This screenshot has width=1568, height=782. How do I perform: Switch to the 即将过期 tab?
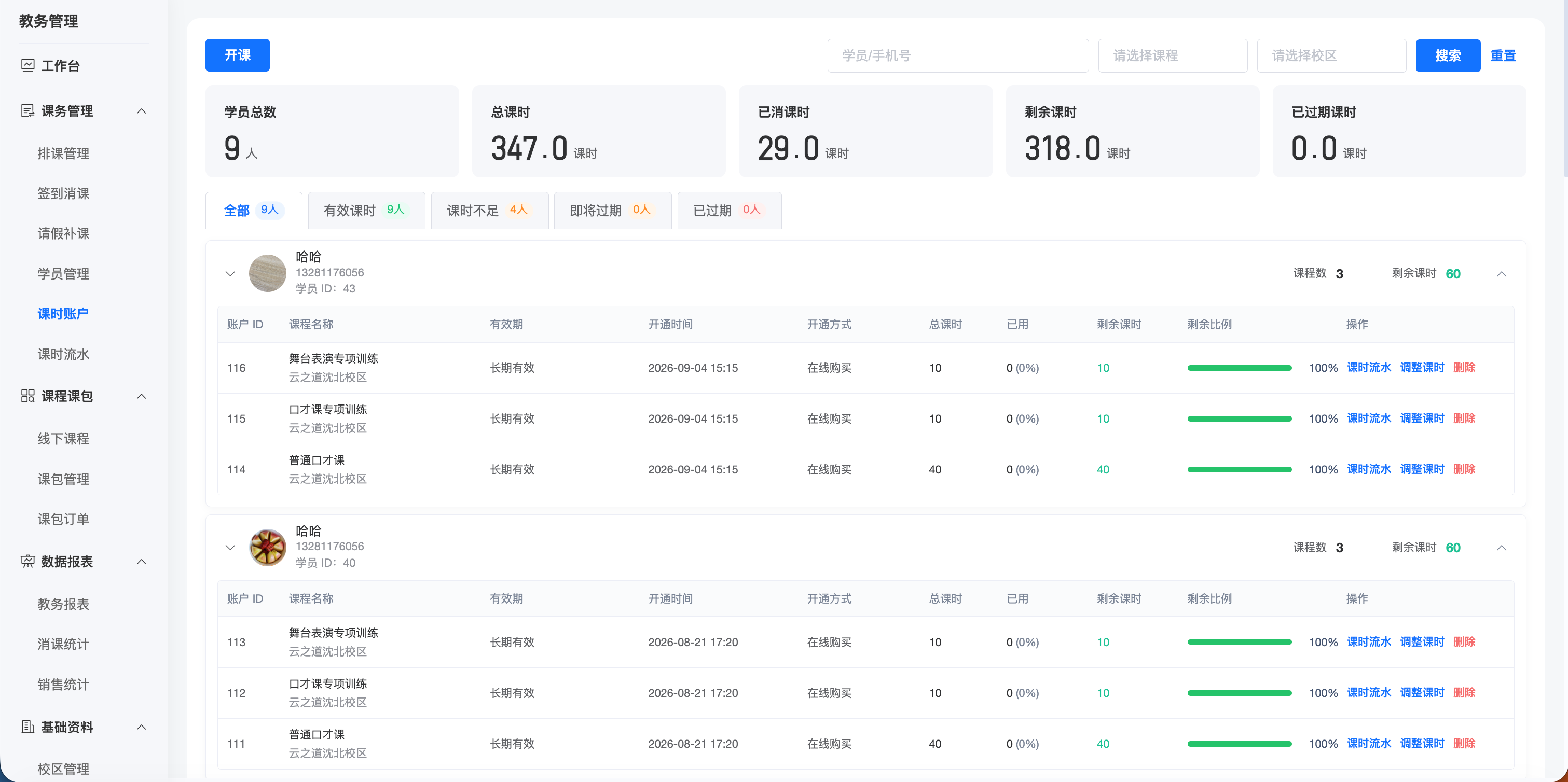pos(612,211)
